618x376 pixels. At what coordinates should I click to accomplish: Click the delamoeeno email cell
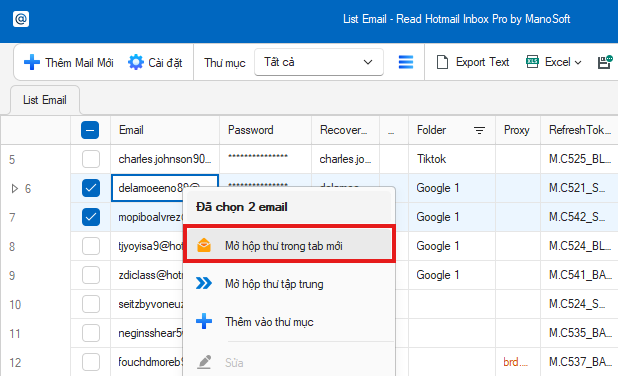tap(165, 188)
